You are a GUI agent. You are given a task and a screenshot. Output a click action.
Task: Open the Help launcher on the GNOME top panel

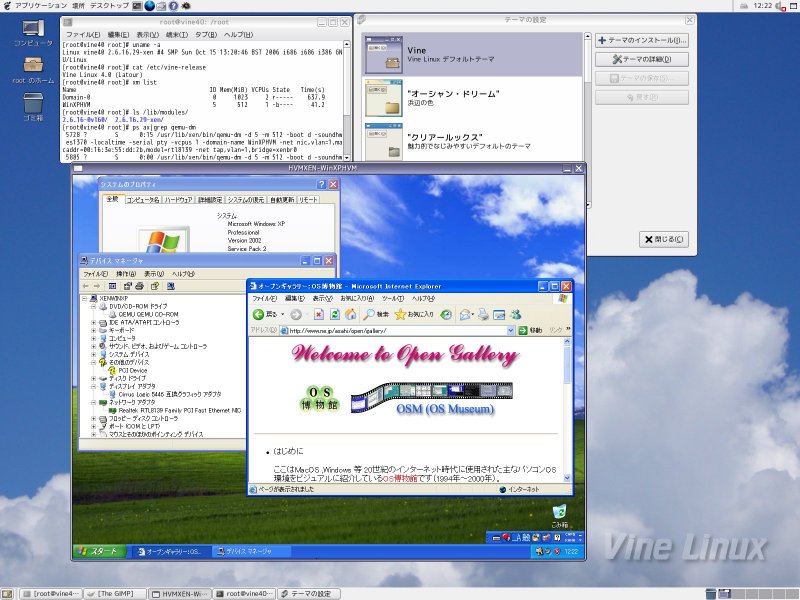point(173,6)
